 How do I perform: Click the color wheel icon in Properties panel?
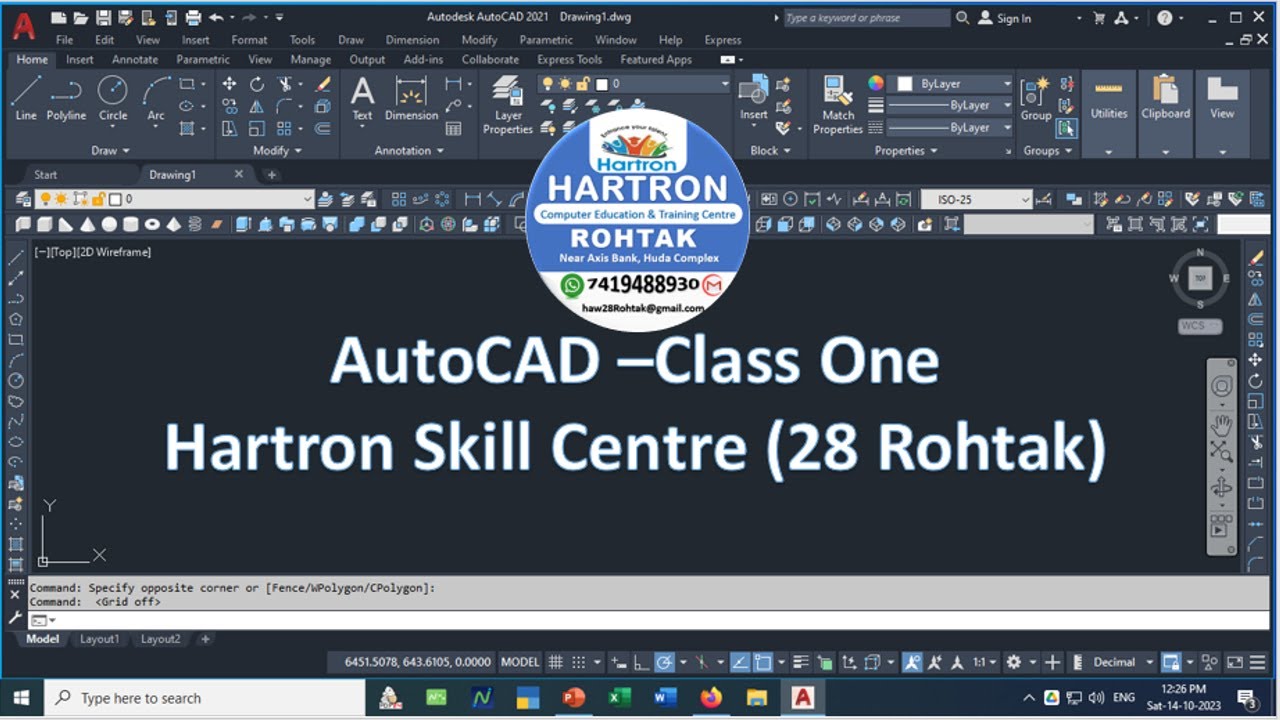[876, 84]
